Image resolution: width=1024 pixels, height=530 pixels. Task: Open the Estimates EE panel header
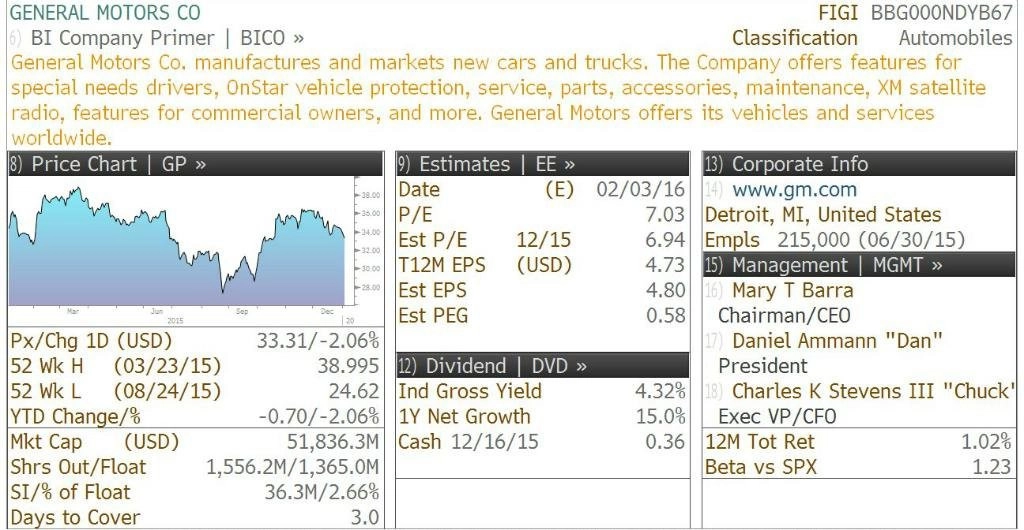point(543,164)
